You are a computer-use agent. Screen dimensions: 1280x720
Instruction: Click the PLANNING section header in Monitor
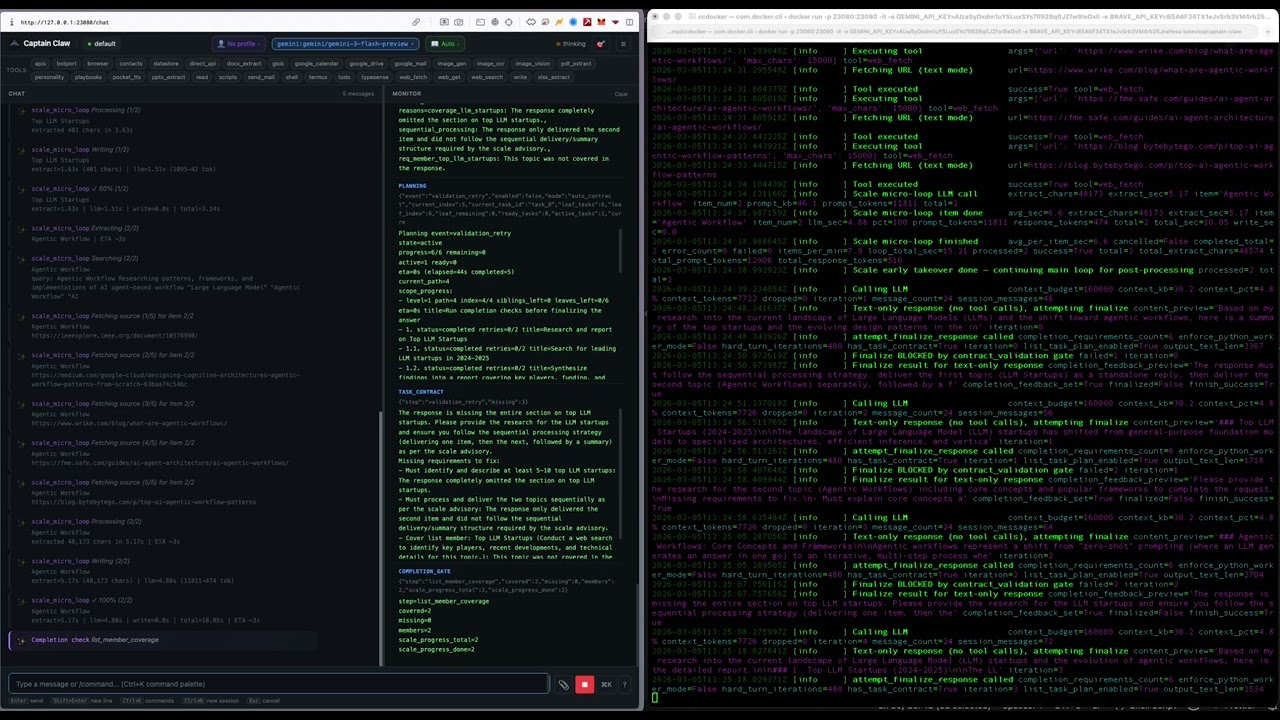412,186
